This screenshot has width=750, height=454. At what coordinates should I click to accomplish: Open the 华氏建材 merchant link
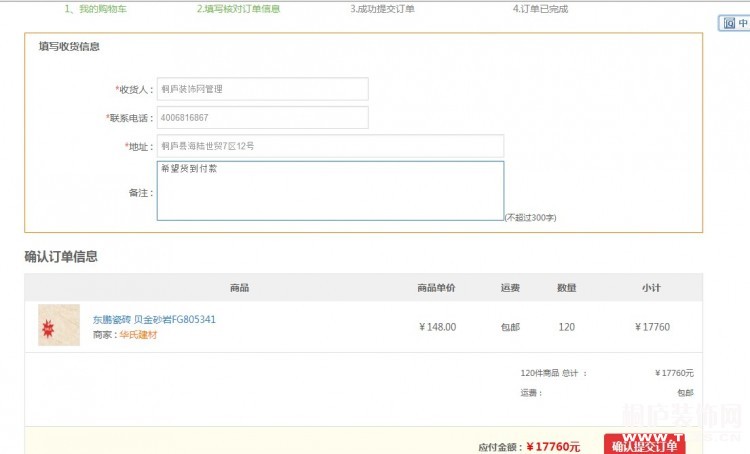(138, 335)
